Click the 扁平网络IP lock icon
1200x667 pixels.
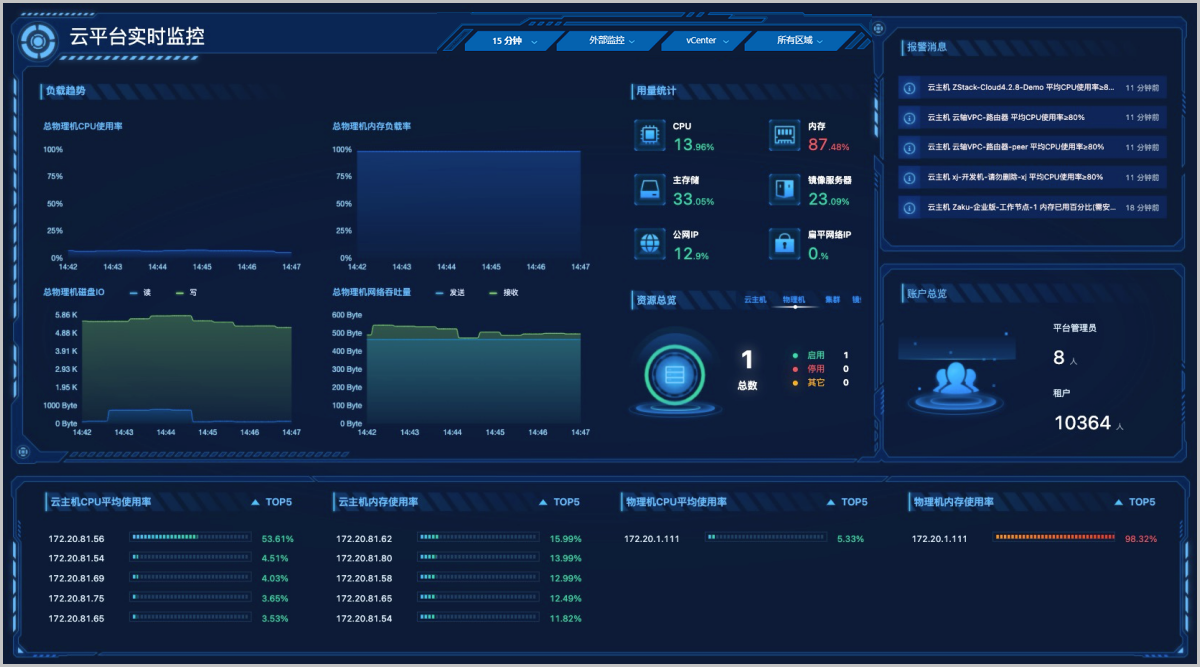point(785,243)
